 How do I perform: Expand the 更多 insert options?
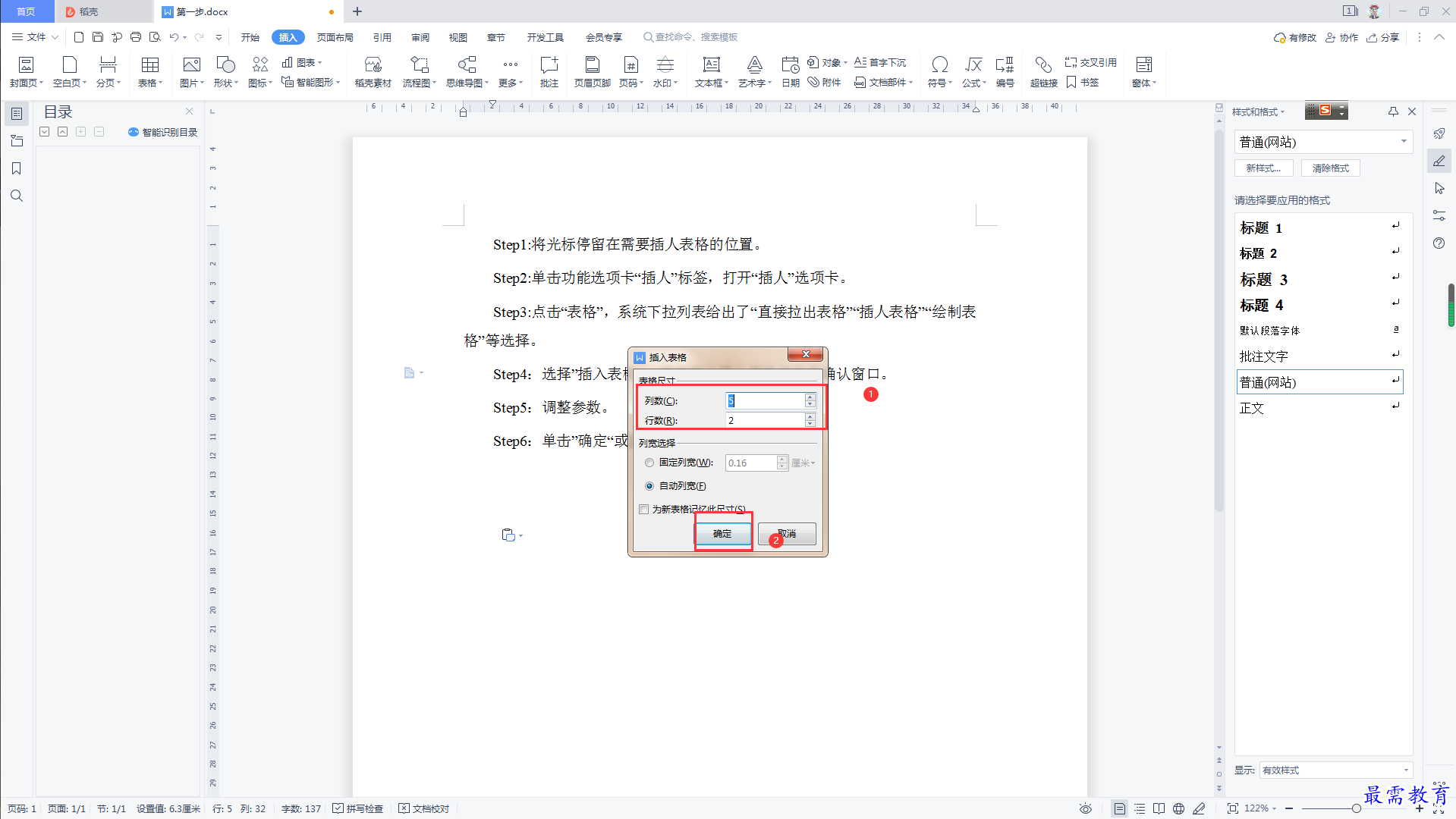pos(511,72)
